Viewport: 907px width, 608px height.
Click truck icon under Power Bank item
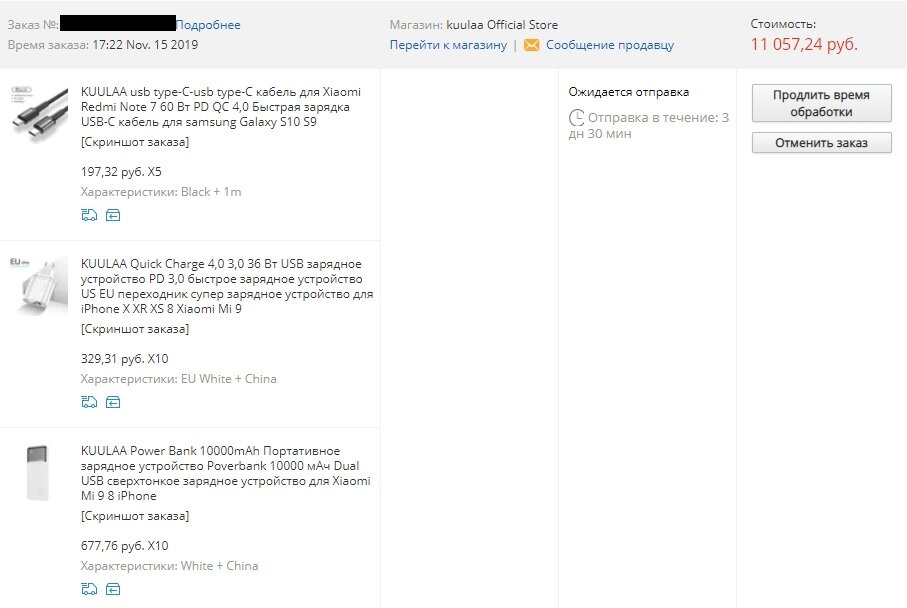tap(89, 589)
